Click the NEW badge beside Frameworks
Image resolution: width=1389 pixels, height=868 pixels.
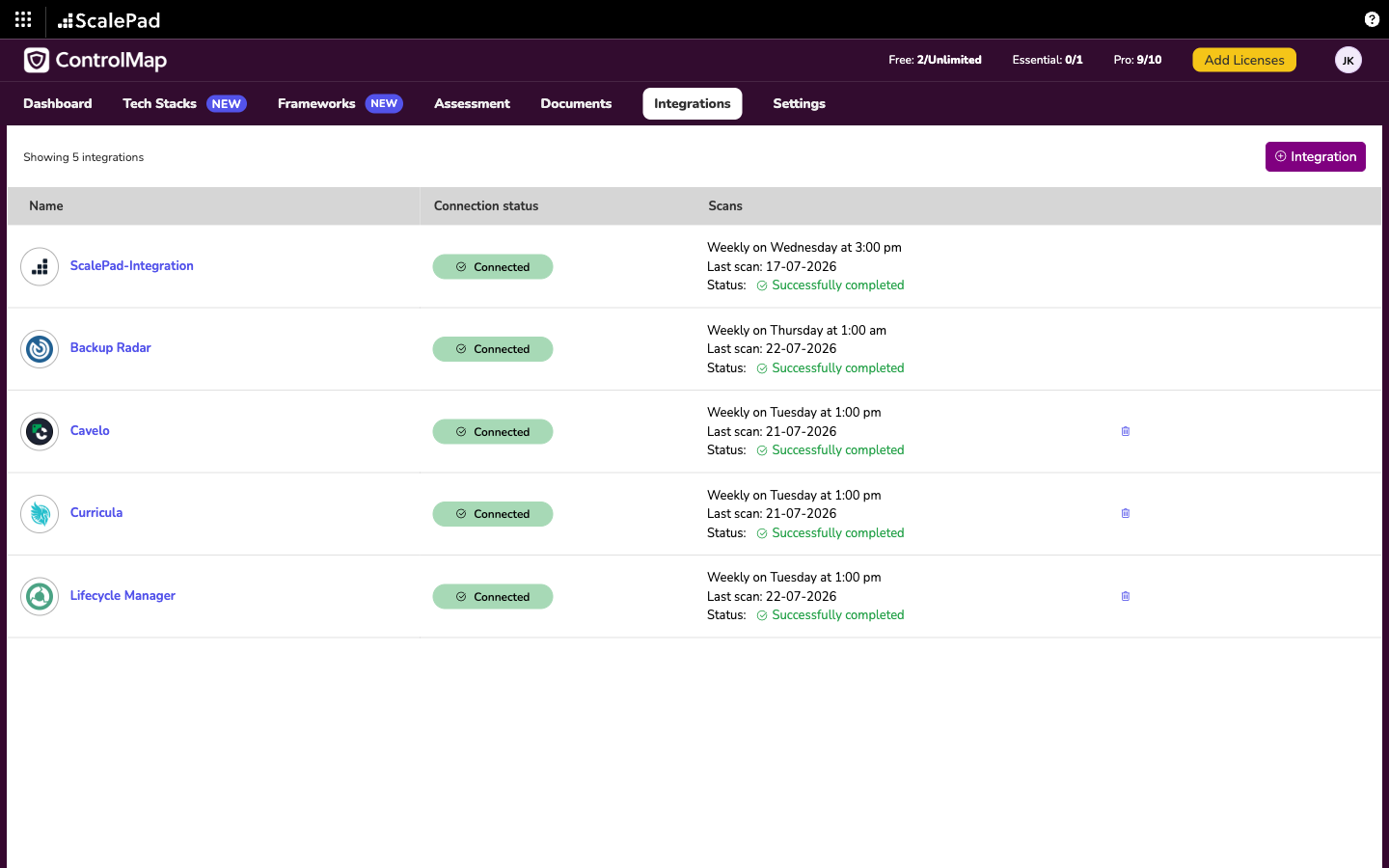click(384, 104)
